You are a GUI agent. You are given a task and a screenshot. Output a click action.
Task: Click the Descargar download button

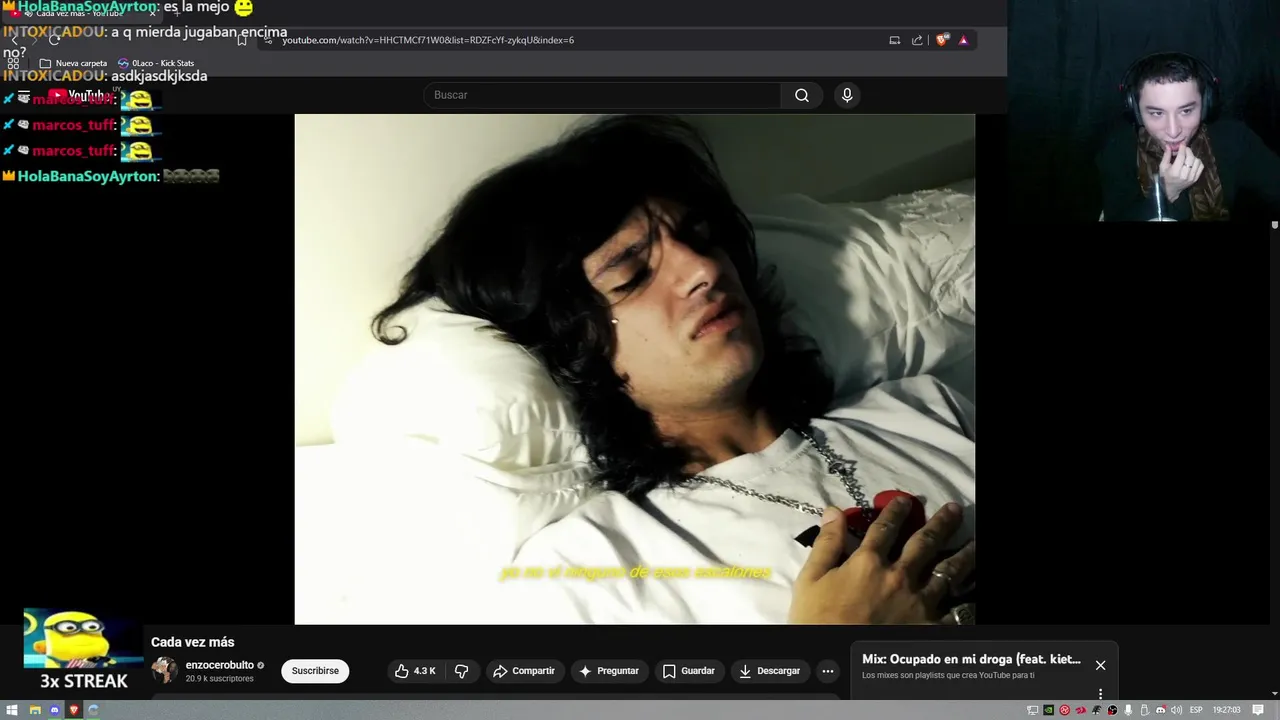tap(769, 671)
